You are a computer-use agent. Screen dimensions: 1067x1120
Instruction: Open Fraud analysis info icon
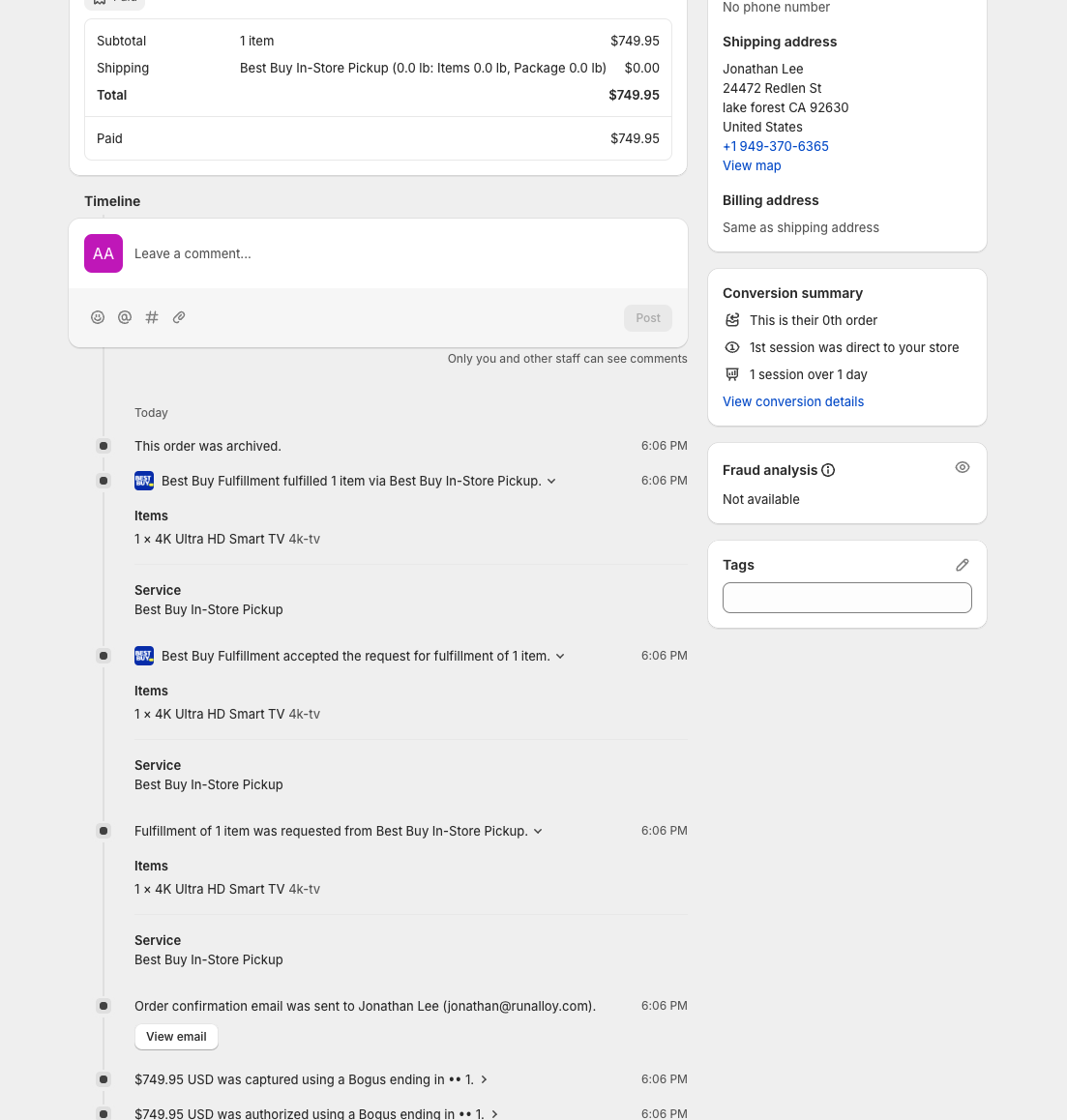click(x=828, y=470)
